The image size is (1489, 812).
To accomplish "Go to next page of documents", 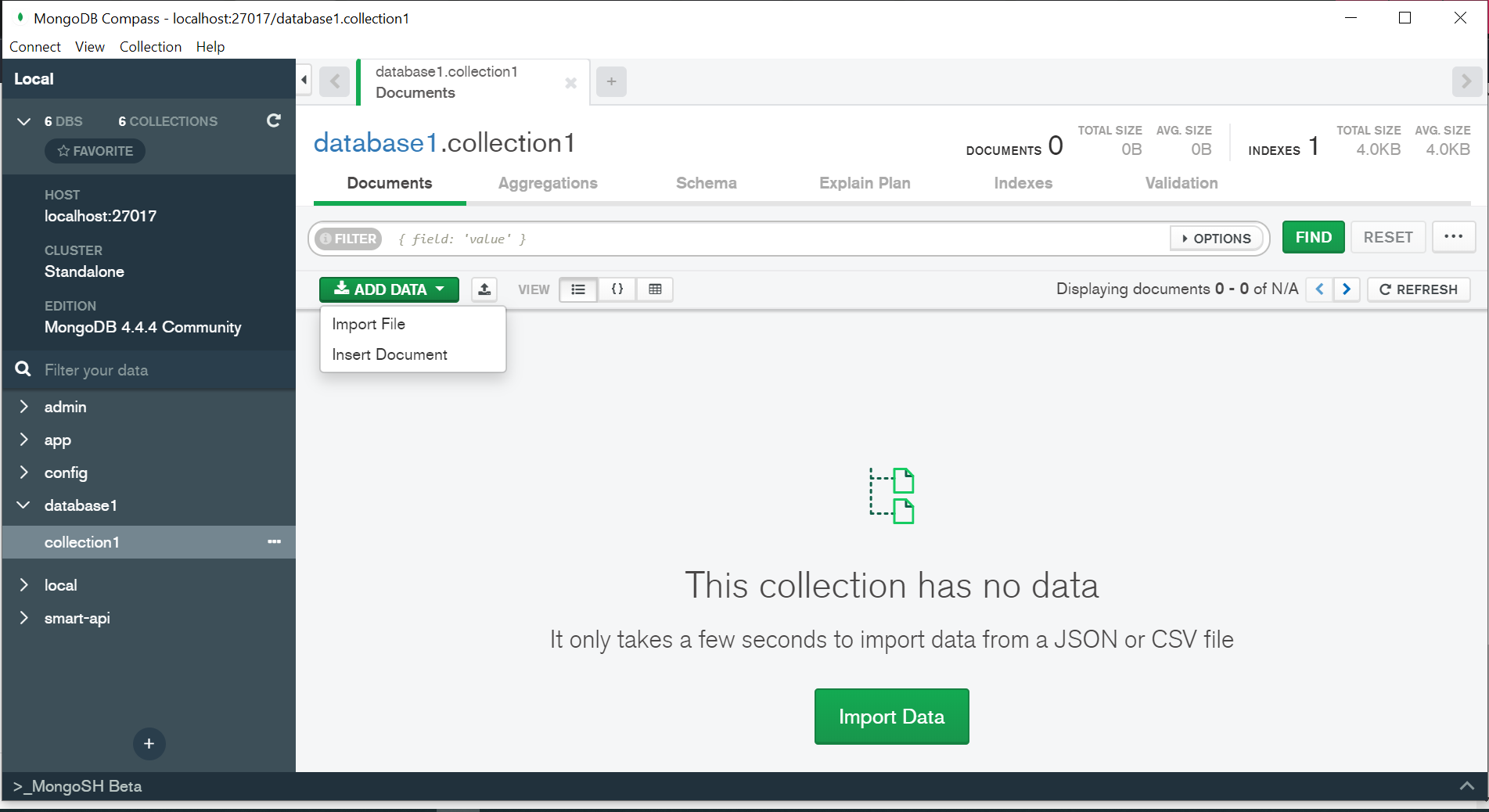I will coord(1347,289).
